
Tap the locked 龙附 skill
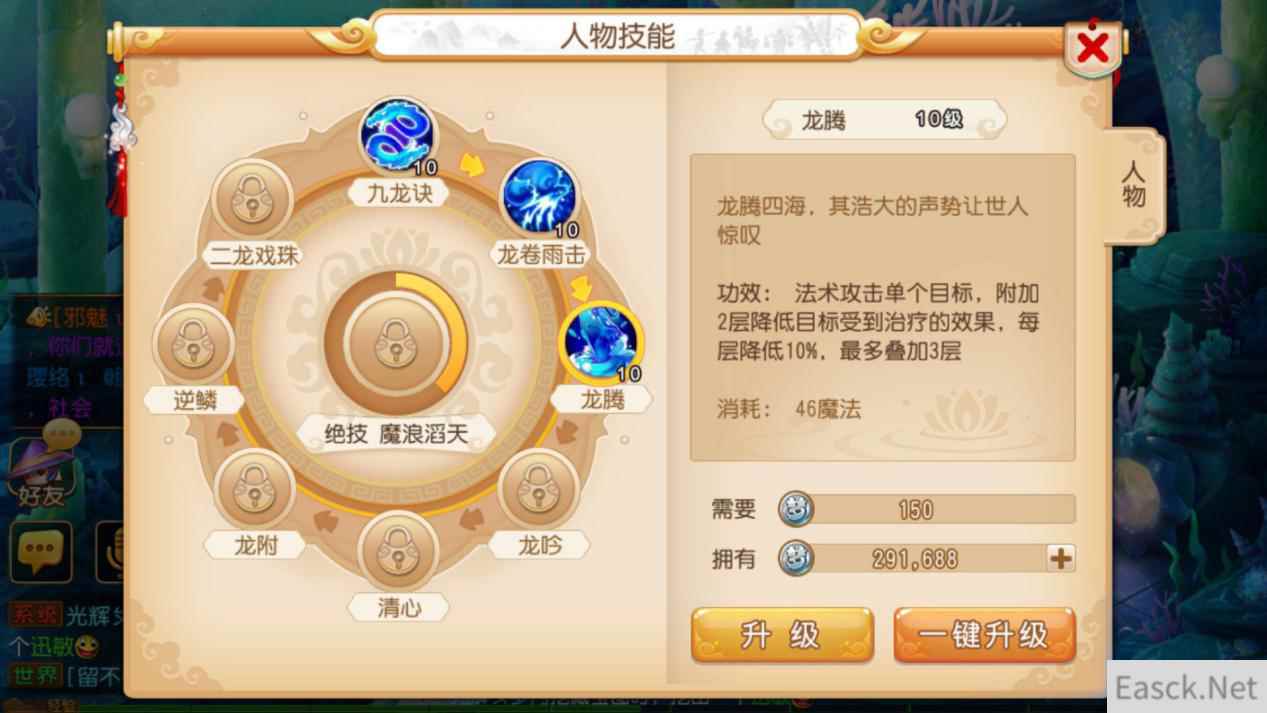point(256,489)
